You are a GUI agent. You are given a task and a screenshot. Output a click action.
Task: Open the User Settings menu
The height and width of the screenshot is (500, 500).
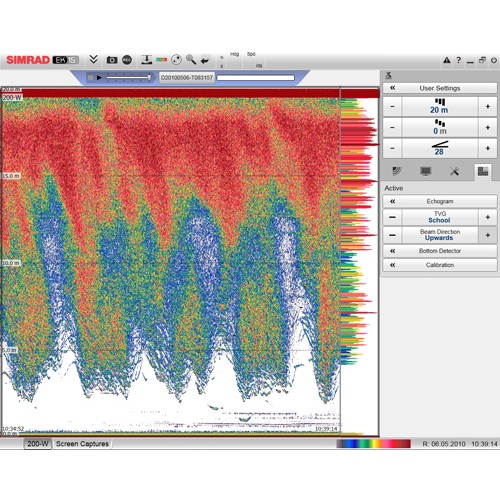pyautogui.click(x=440, y=88)
